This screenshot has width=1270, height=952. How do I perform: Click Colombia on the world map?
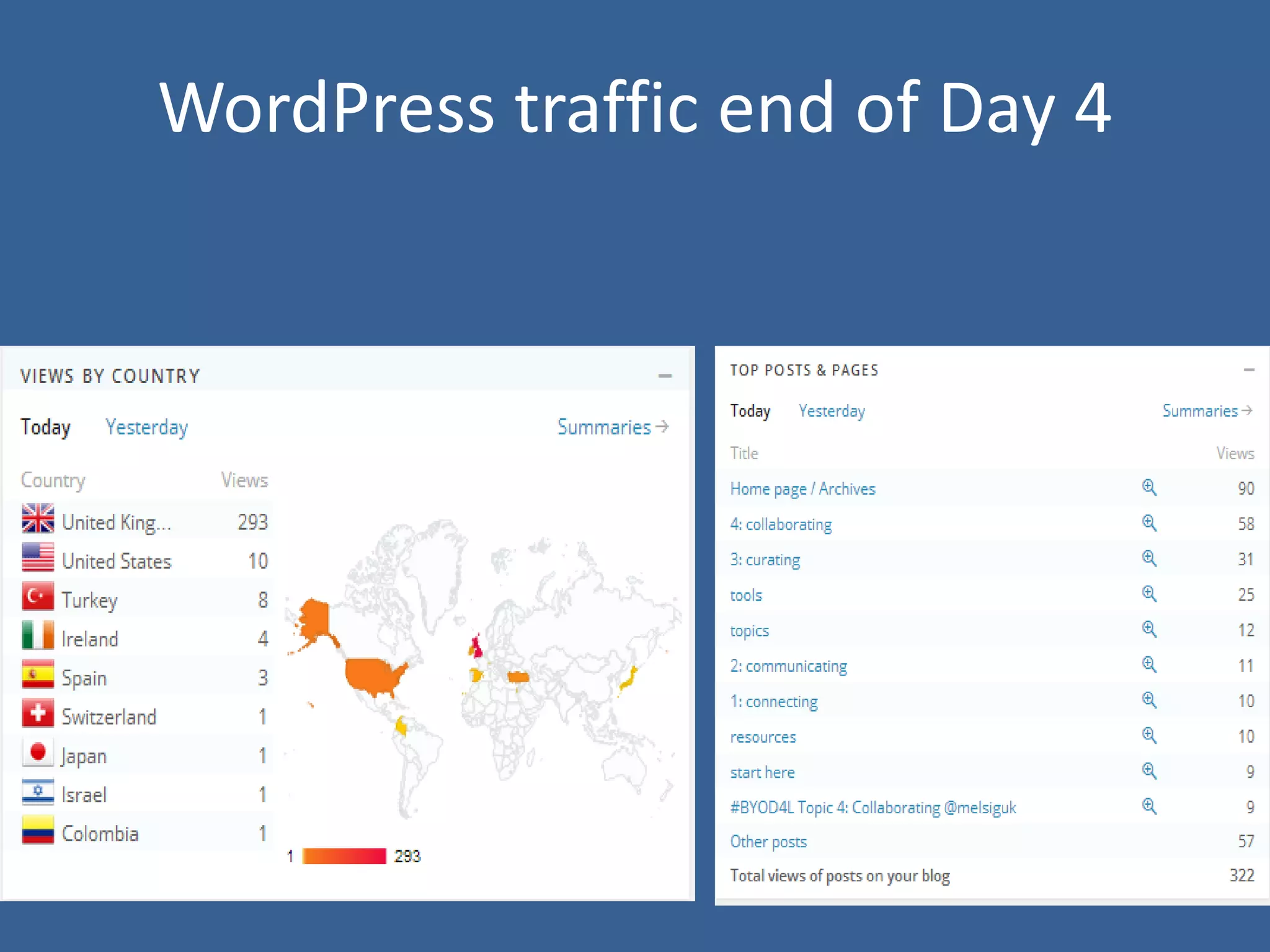[402, 726]
